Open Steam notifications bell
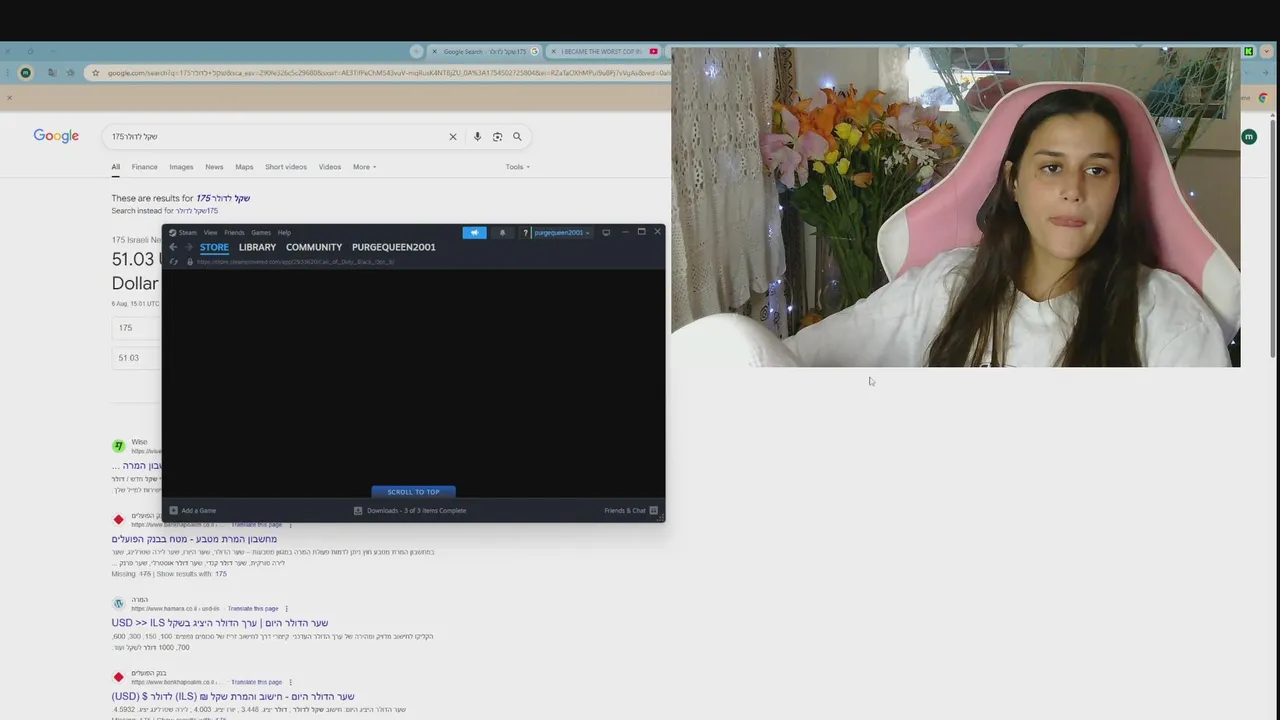Viewport: 1280px width, 720px height. click(x=502, y=232)
